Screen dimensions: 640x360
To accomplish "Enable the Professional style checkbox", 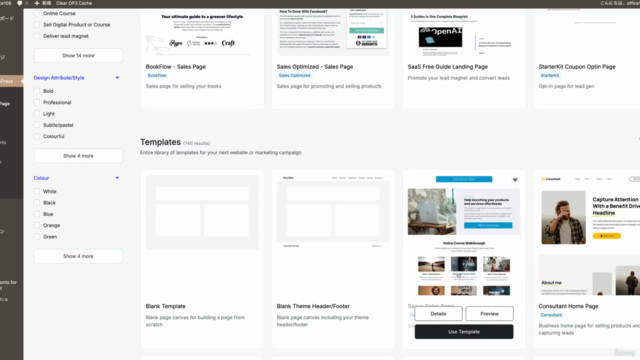I will coord(37,102).
